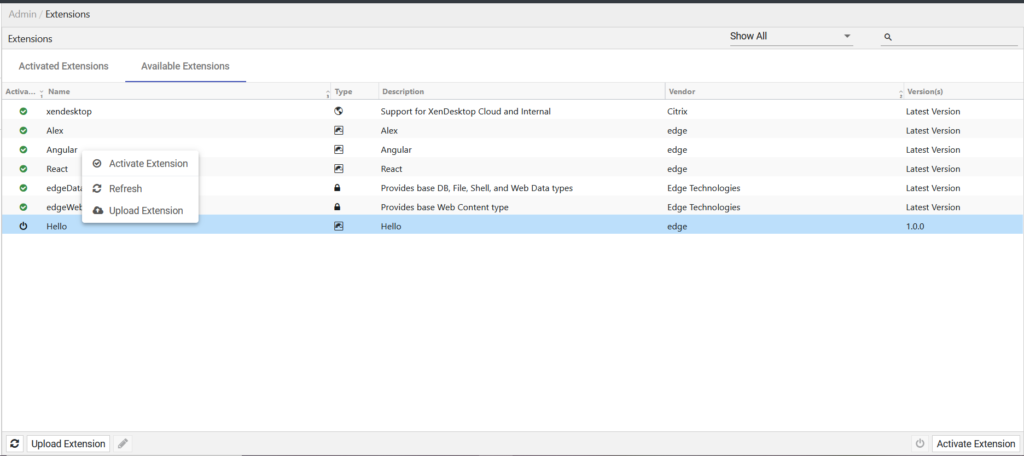This screenshot has height=456, width=1024.
Task: Click the Citrix vendor cell
Action: [x=677, y=112]
